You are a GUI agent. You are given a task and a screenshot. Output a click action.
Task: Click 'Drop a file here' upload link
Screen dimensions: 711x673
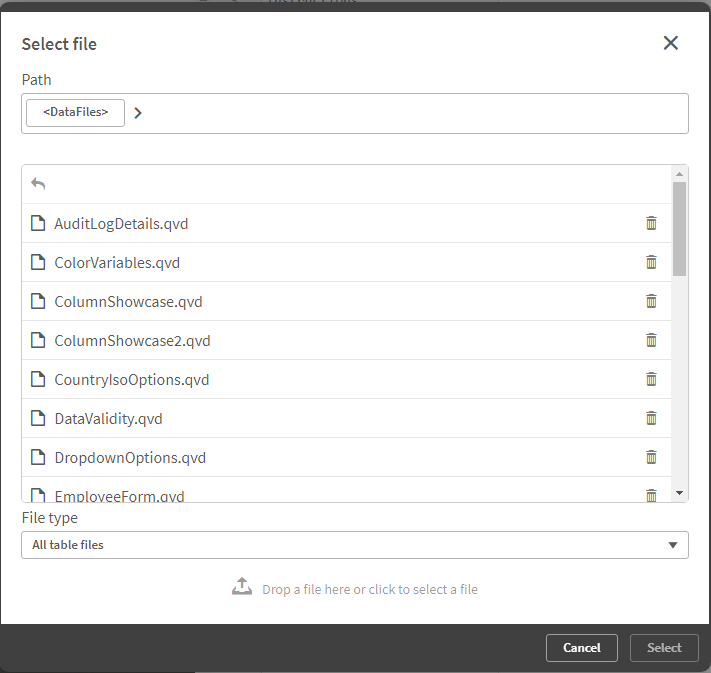coord(370,590)
